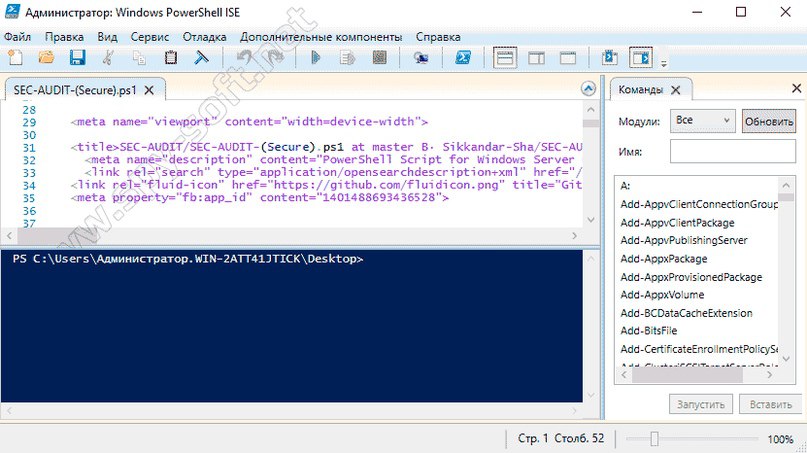The image size is (807, 453).
Task: Redo action in the toolbar
Action: coord(275,57)
